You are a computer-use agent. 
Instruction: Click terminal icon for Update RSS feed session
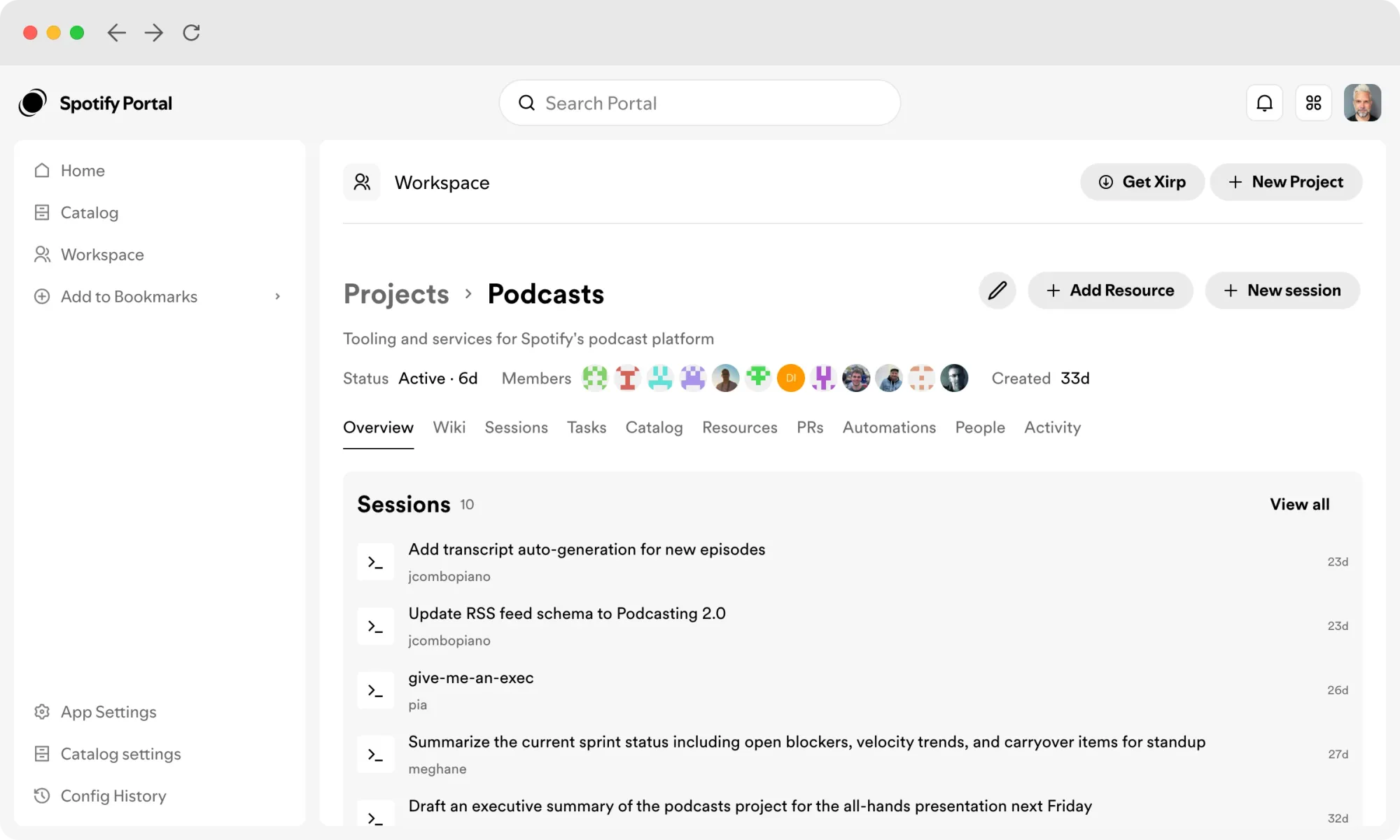point(375,626)
